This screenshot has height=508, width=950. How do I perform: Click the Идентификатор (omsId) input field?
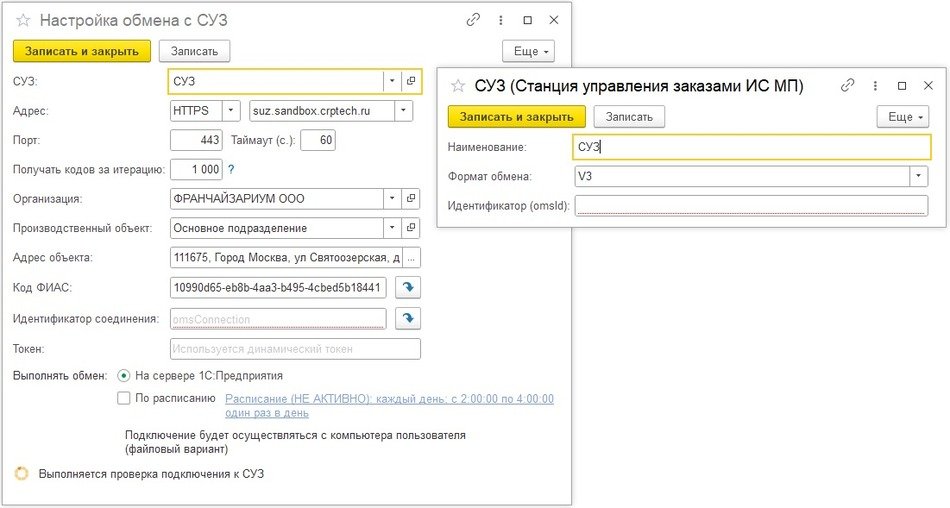click(751, 206)
